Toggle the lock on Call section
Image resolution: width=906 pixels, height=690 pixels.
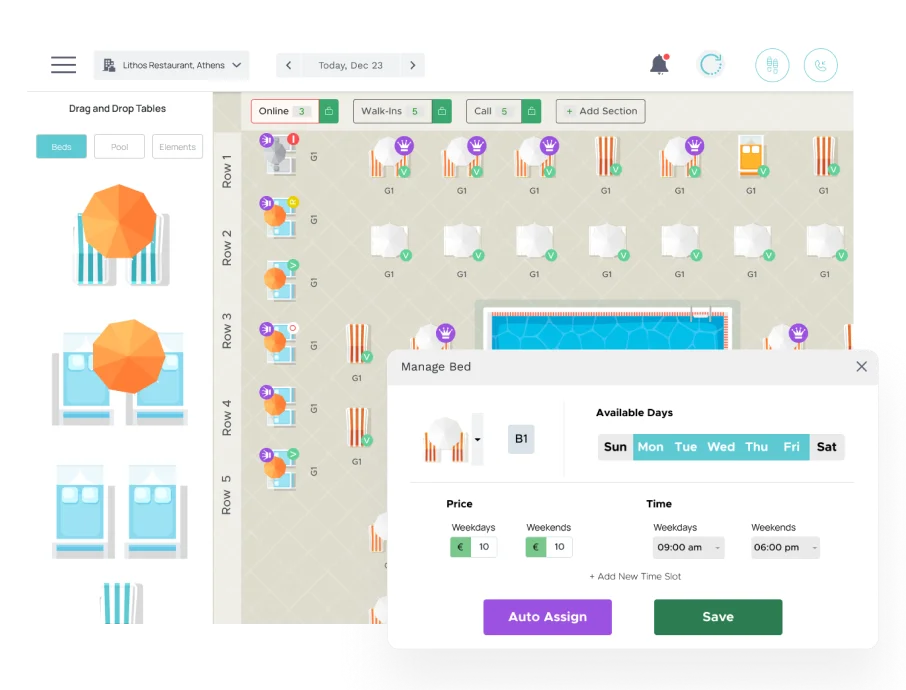point(531,111)
